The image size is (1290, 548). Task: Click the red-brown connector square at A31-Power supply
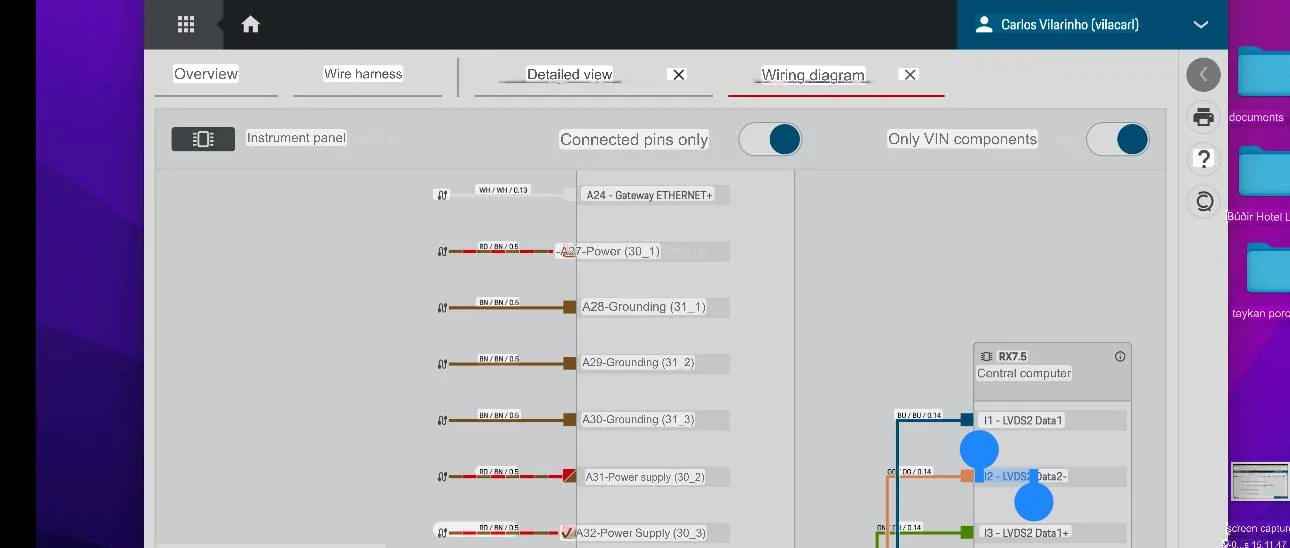(x=569, y=476)
